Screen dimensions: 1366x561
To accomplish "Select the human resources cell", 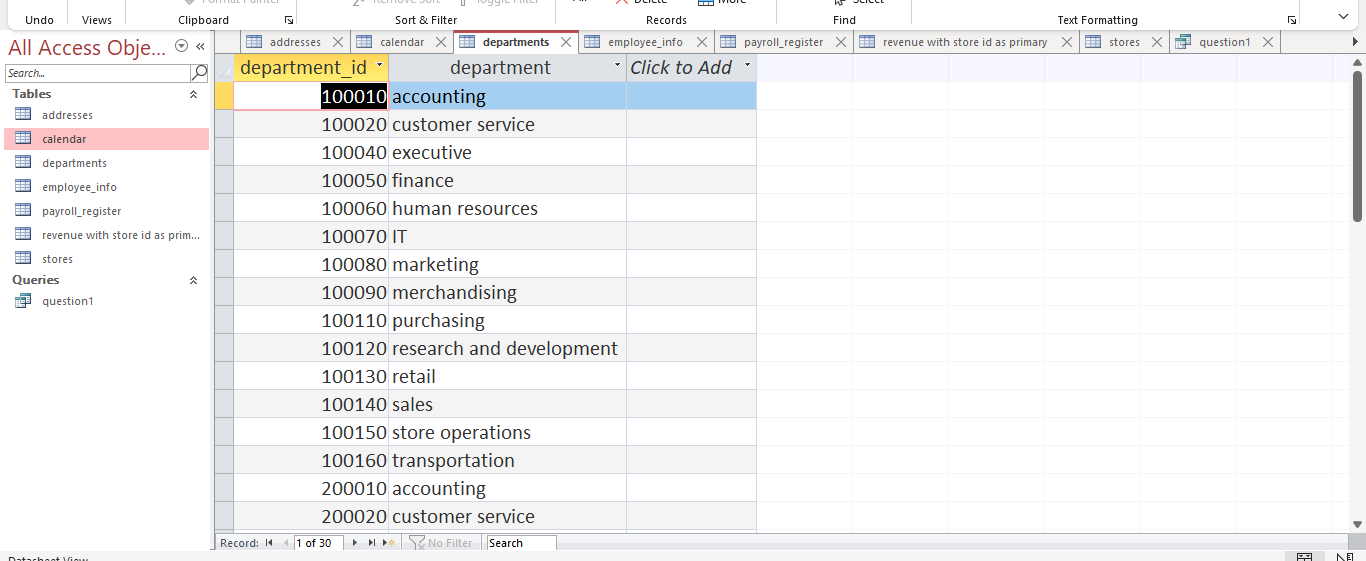I will point(507,209).
